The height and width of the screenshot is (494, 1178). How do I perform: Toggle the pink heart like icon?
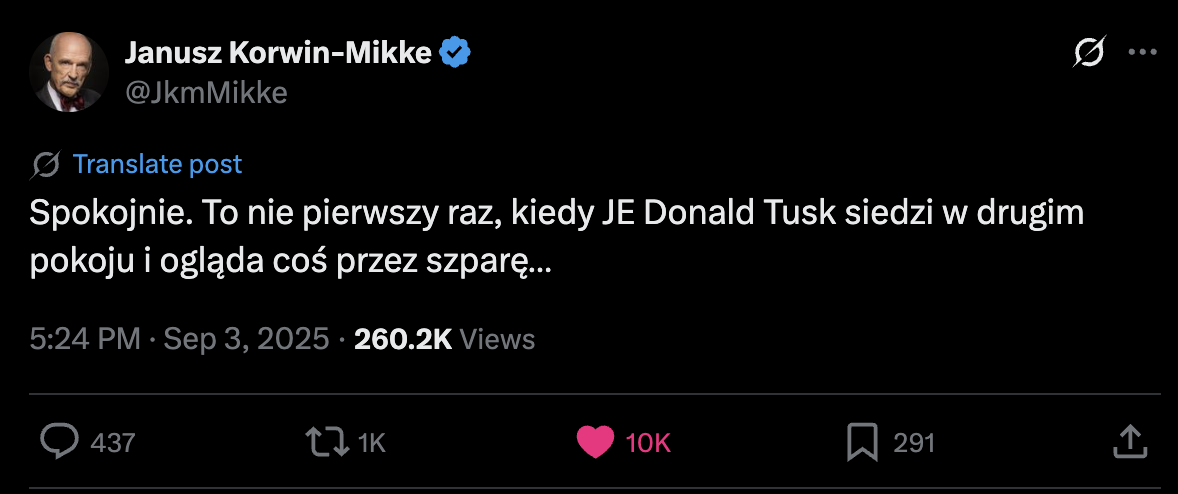click(596, 442)
